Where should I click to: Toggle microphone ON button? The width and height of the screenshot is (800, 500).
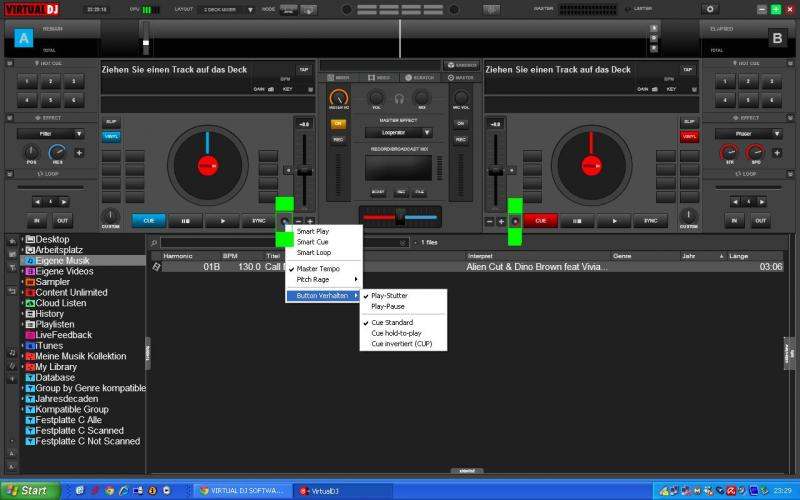pos(460,123)
